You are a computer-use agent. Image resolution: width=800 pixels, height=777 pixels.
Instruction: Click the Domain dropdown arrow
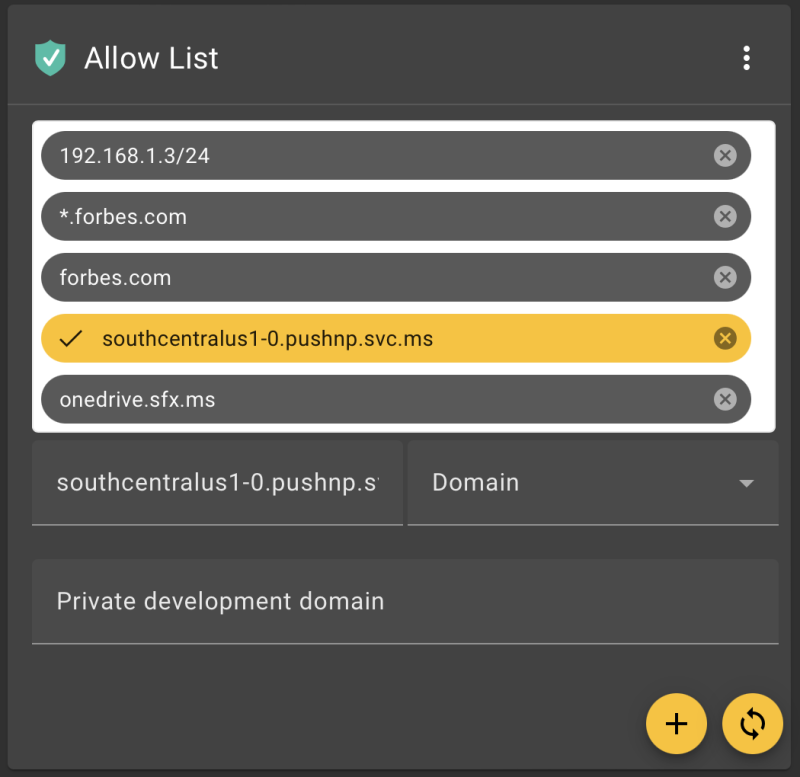point(746,483)
